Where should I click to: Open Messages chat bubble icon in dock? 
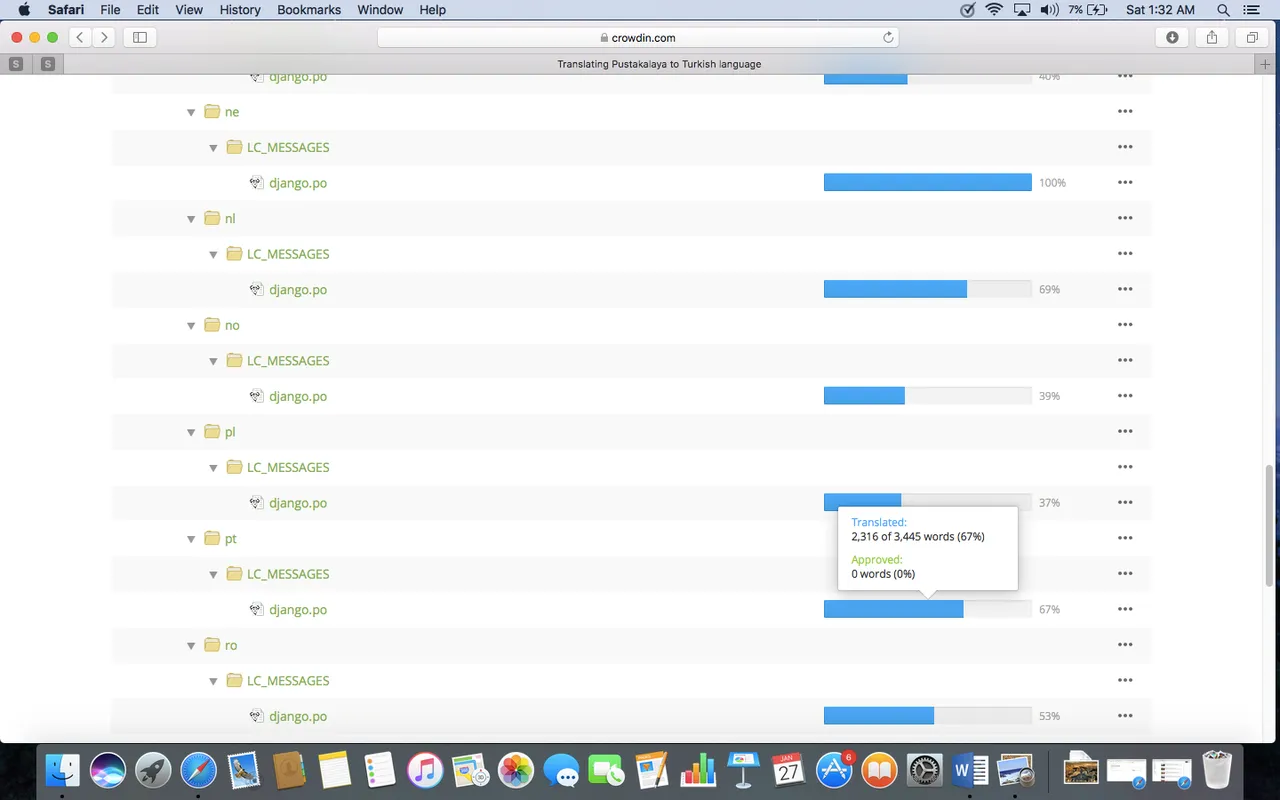tap(561, 770)
